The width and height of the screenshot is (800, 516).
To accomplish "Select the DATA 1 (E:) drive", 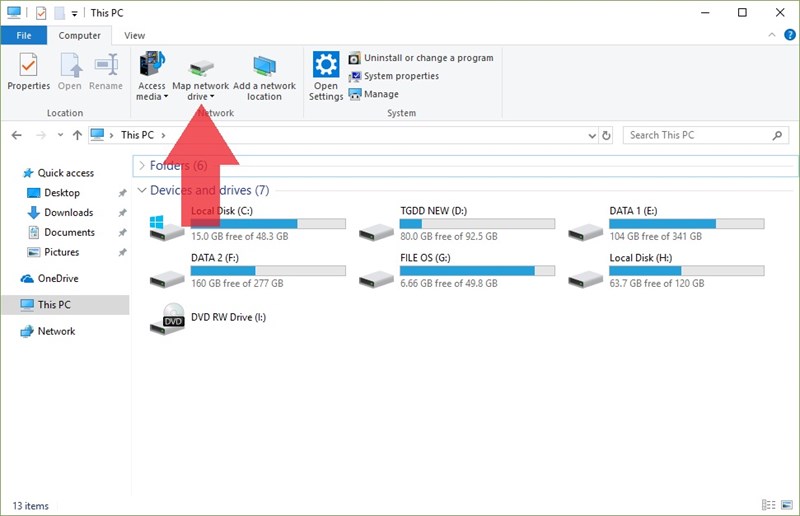I will [x=666, y=224].
